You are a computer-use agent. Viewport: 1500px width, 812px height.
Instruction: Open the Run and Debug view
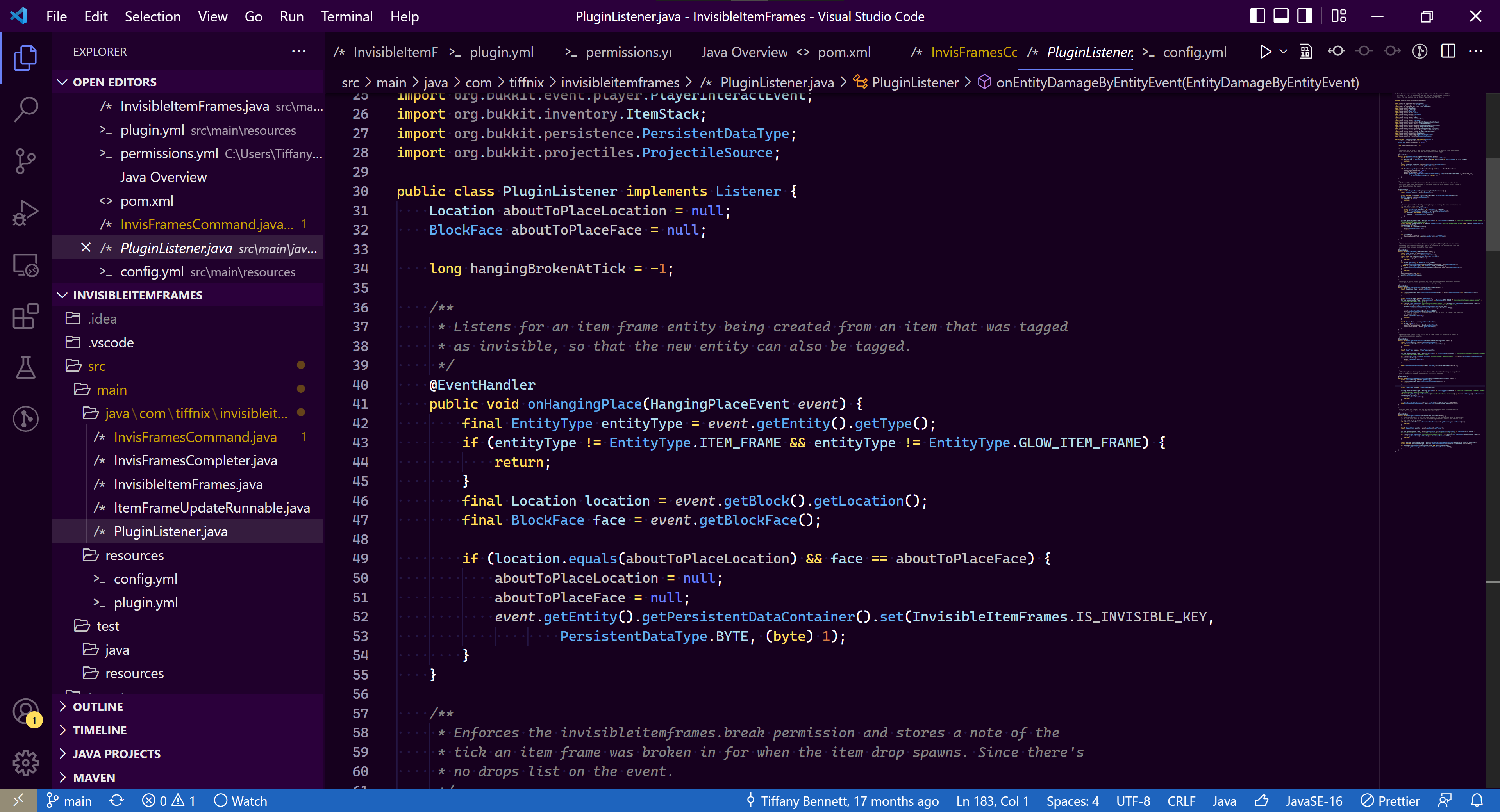tap(26, 212)
